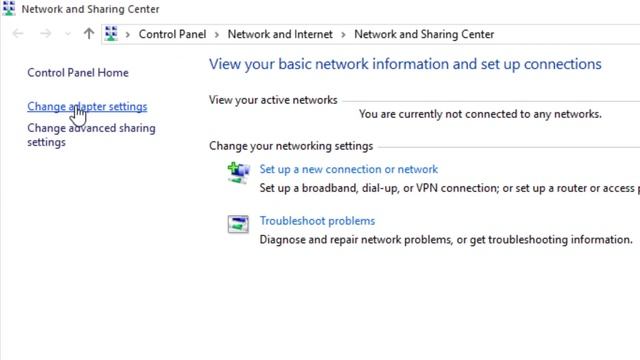Click empty area of the address bar
Viewport: 640px width, 360px height.
pos(567,34)
